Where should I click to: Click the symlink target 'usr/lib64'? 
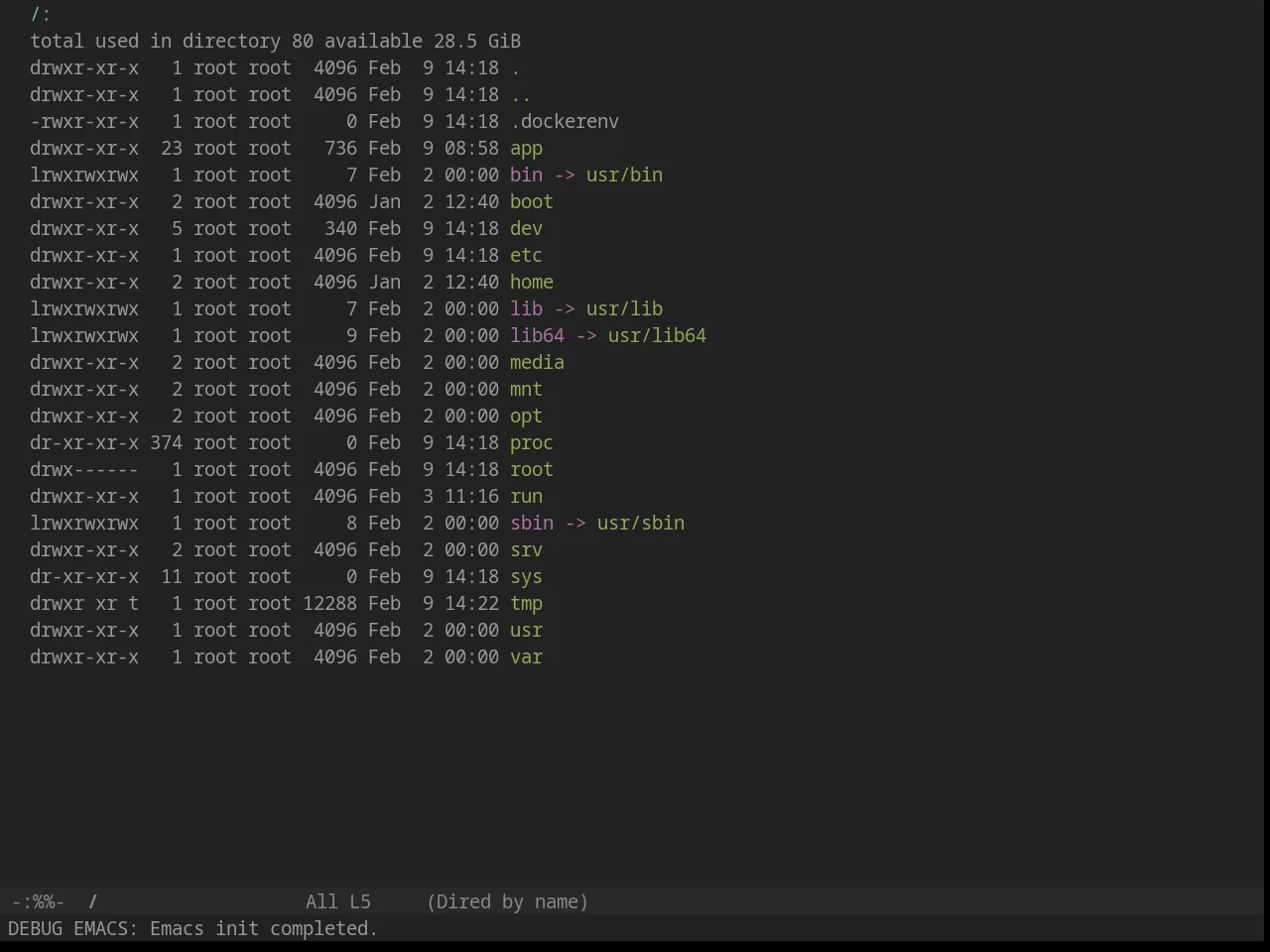657,336
